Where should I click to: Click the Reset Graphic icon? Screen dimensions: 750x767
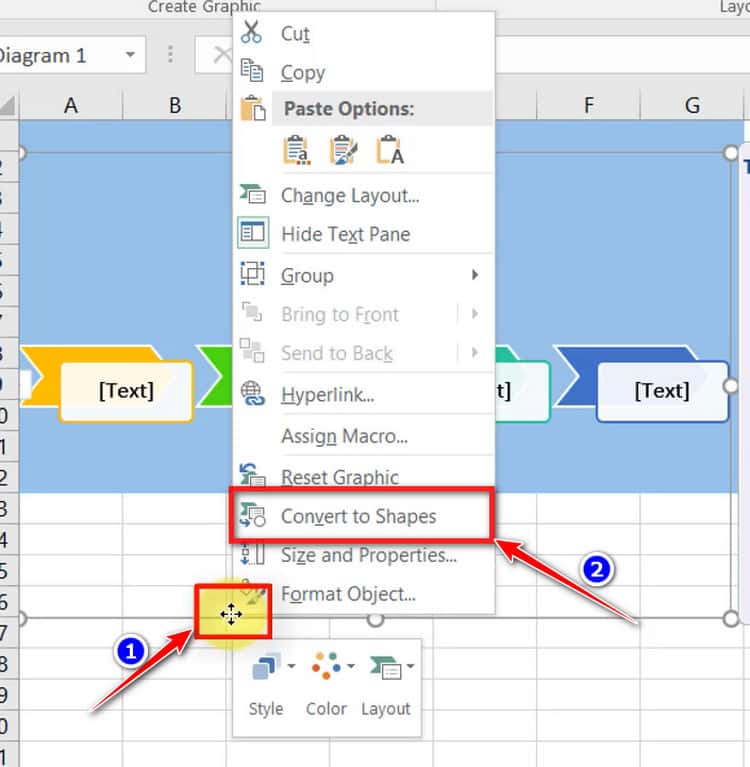[252, 475]
